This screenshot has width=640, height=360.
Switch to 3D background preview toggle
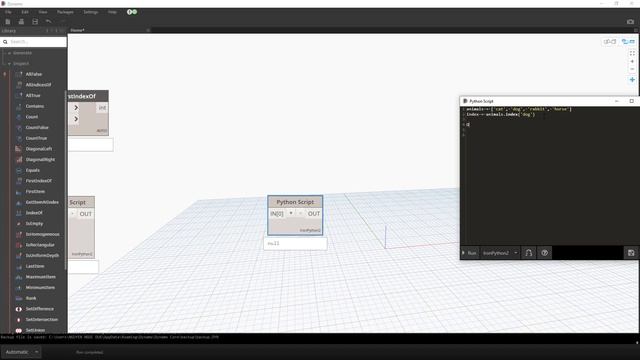(x=628, y=42)
